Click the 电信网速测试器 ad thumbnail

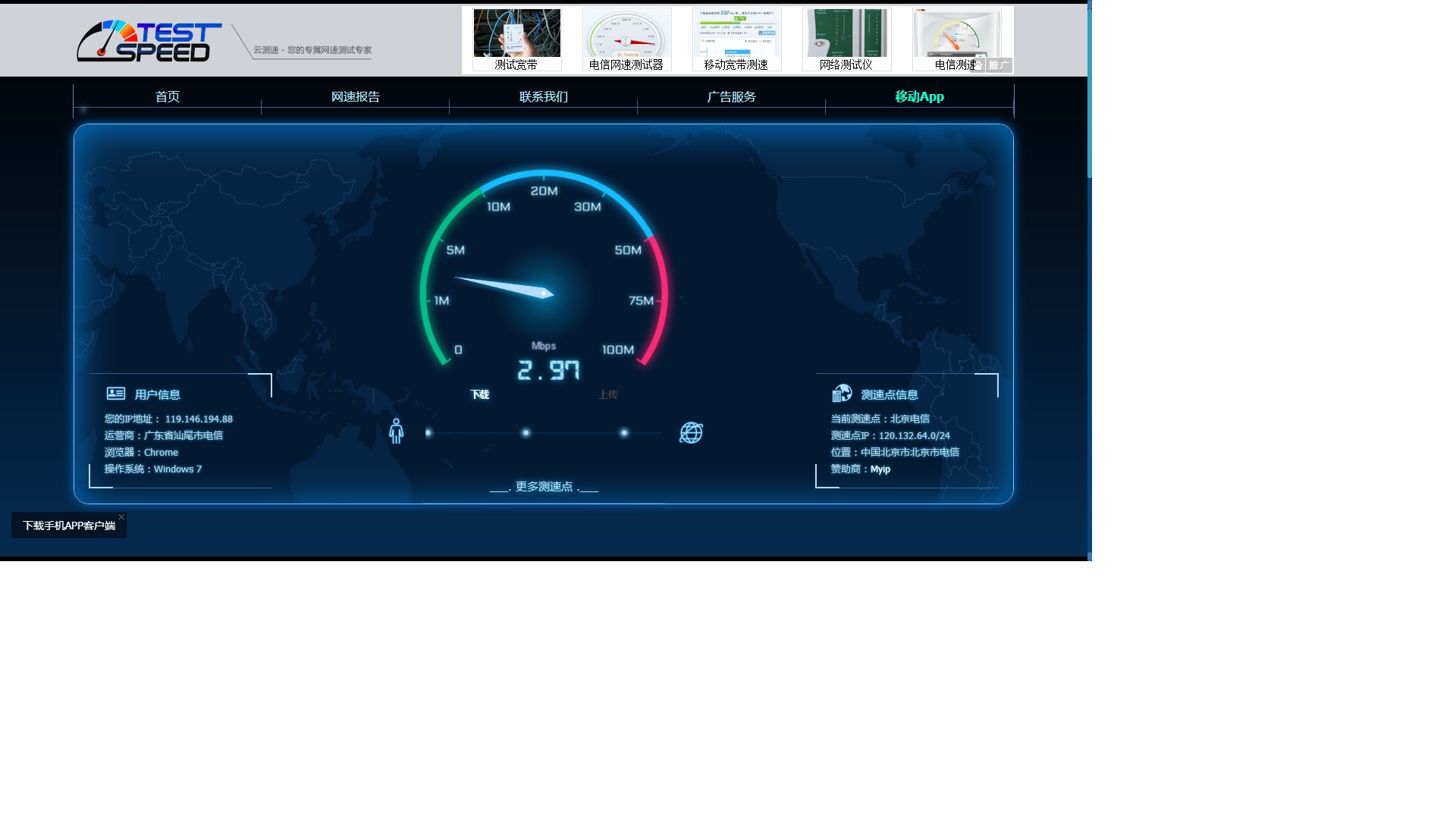click(x=627, y=40)
